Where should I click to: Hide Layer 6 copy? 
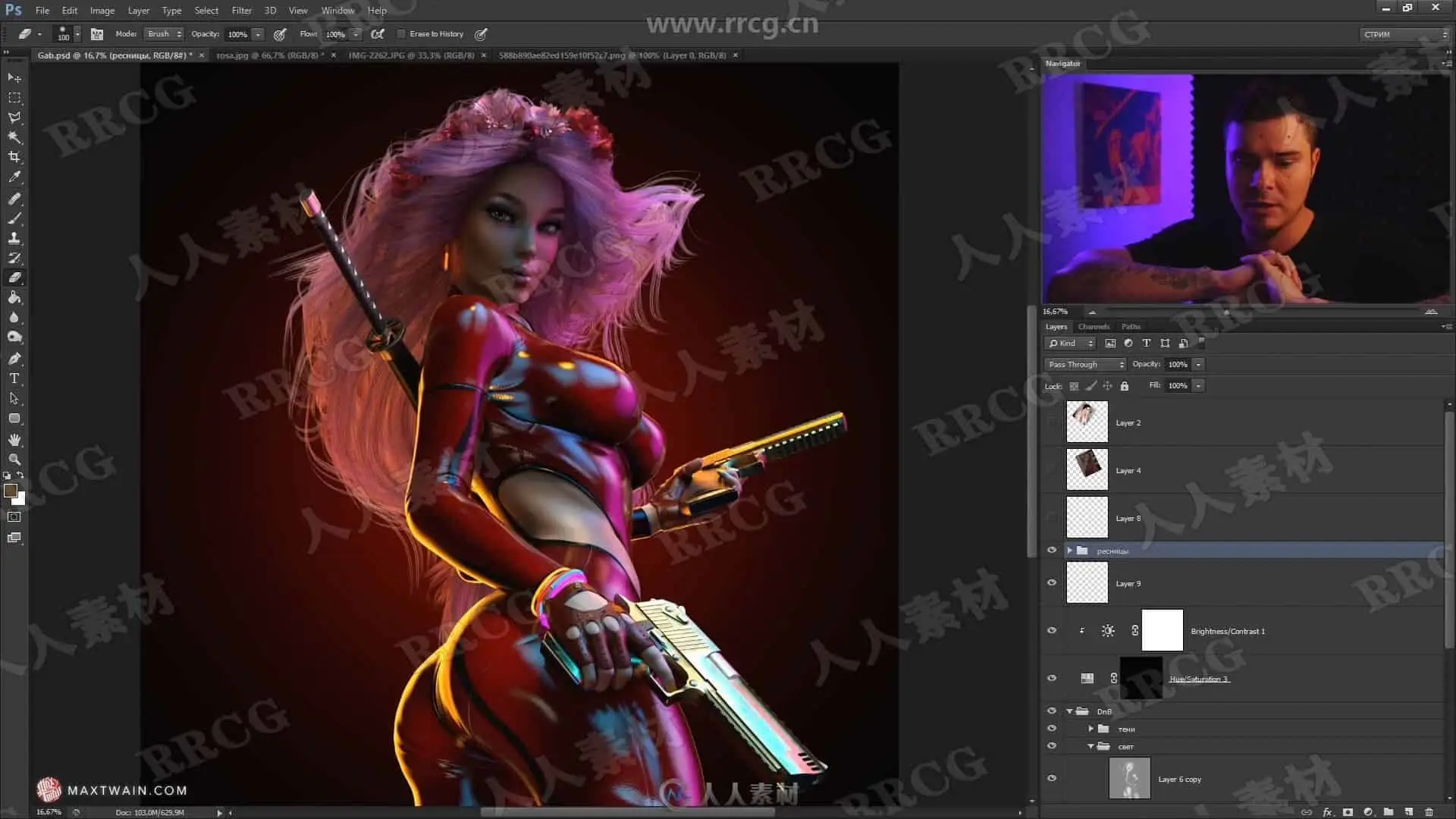click(1052, 779)
